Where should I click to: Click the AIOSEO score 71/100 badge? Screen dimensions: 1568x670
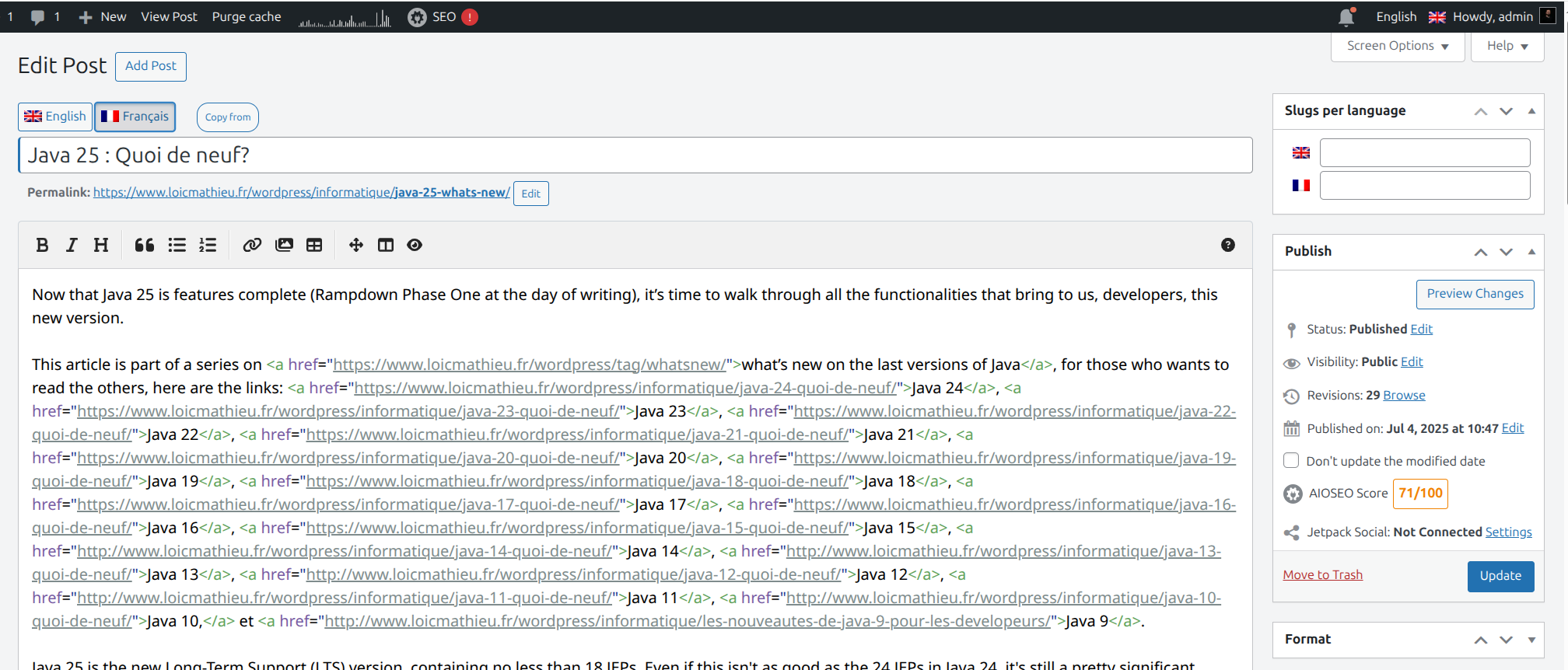[1420, 494]
